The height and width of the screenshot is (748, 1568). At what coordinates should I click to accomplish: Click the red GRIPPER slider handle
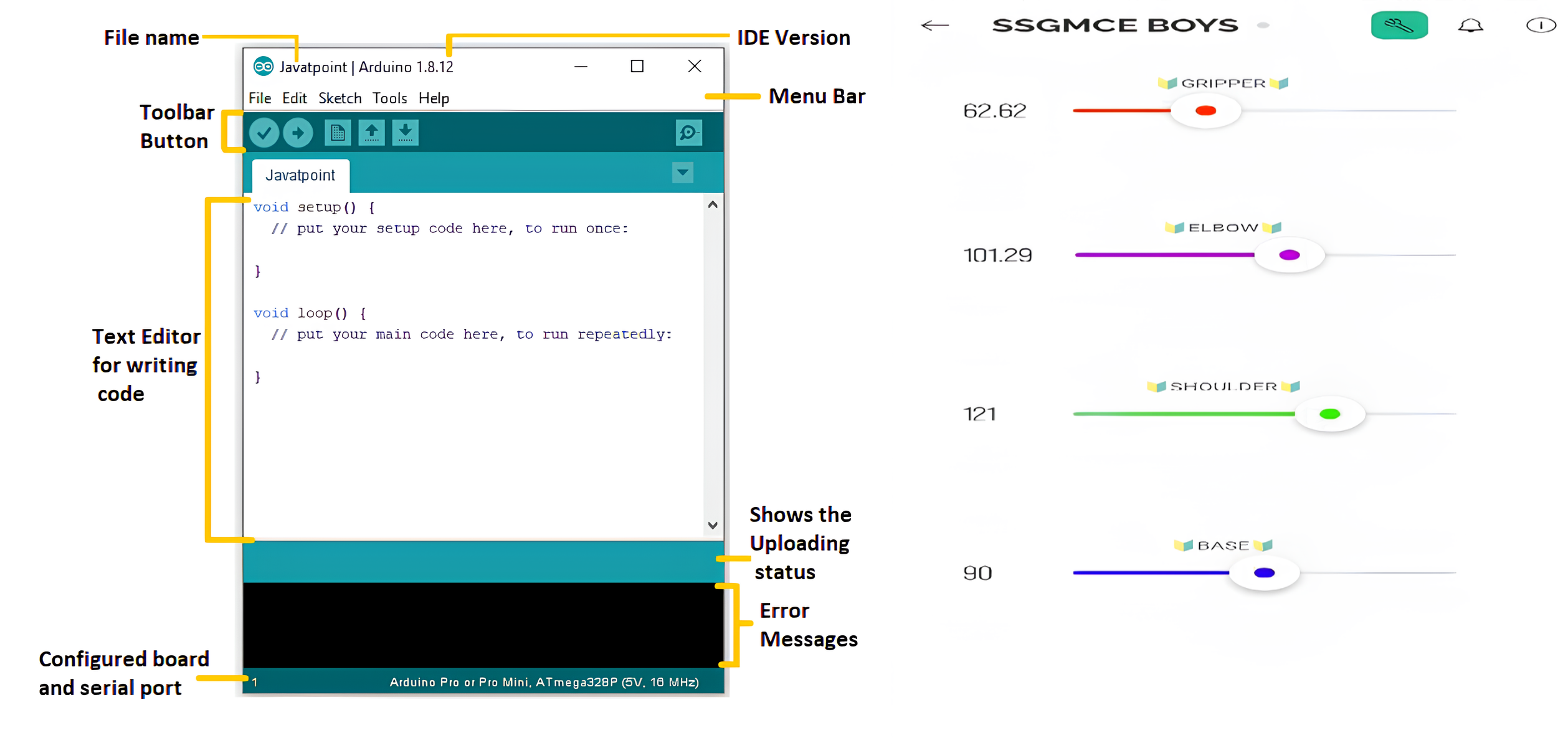(x=1205, y=111)
